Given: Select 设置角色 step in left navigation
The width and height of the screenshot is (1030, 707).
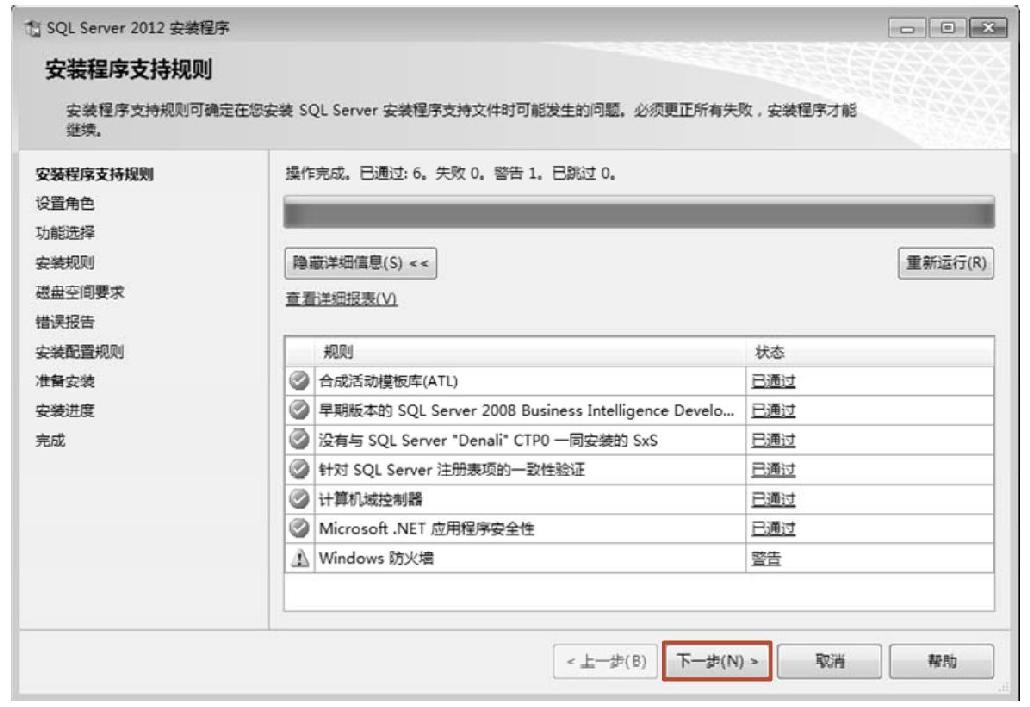Looking at the screenshot, I should tap(65, 204).
